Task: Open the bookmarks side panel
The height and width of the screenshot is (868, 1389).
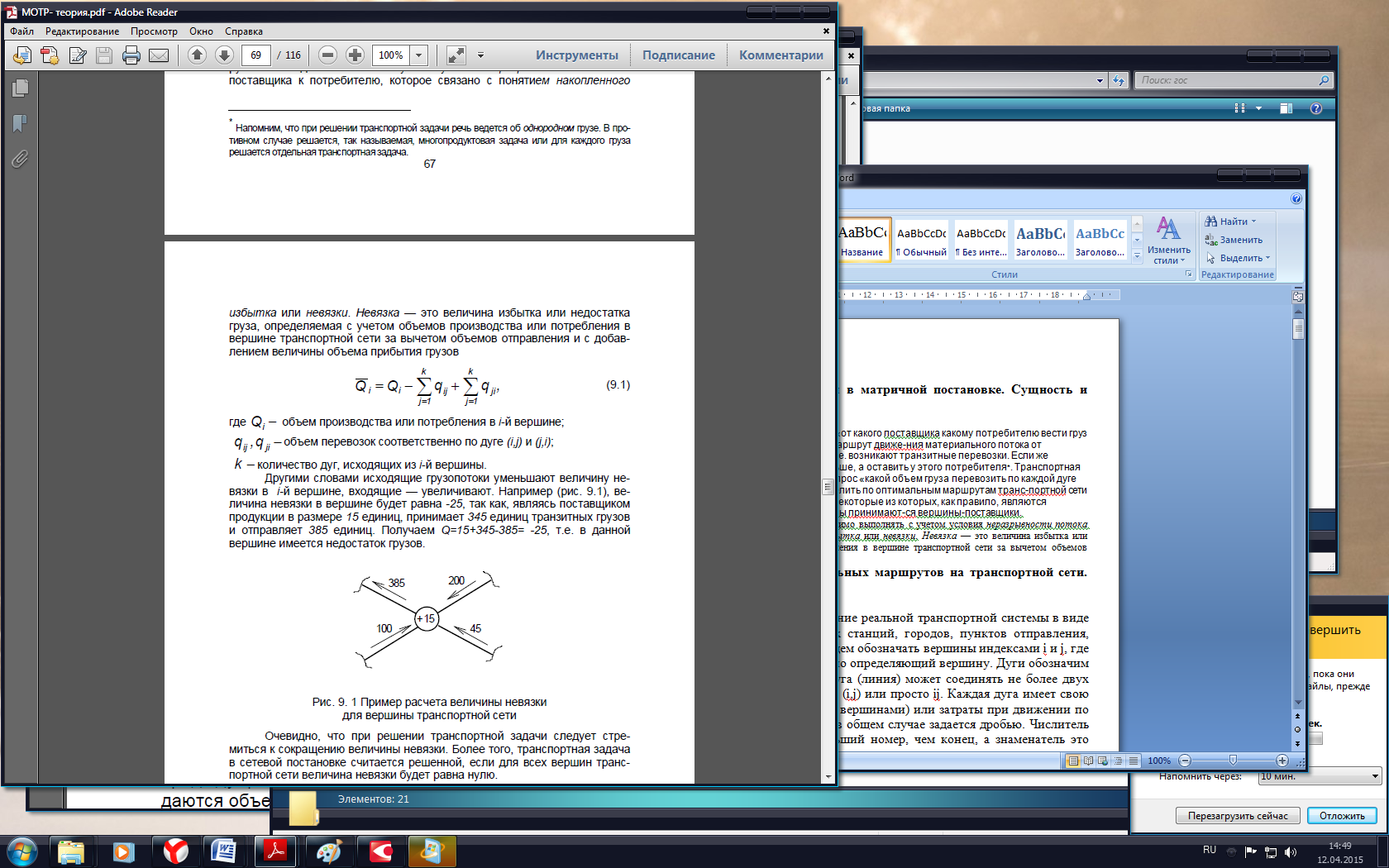Action: click(x=21, y=123)
